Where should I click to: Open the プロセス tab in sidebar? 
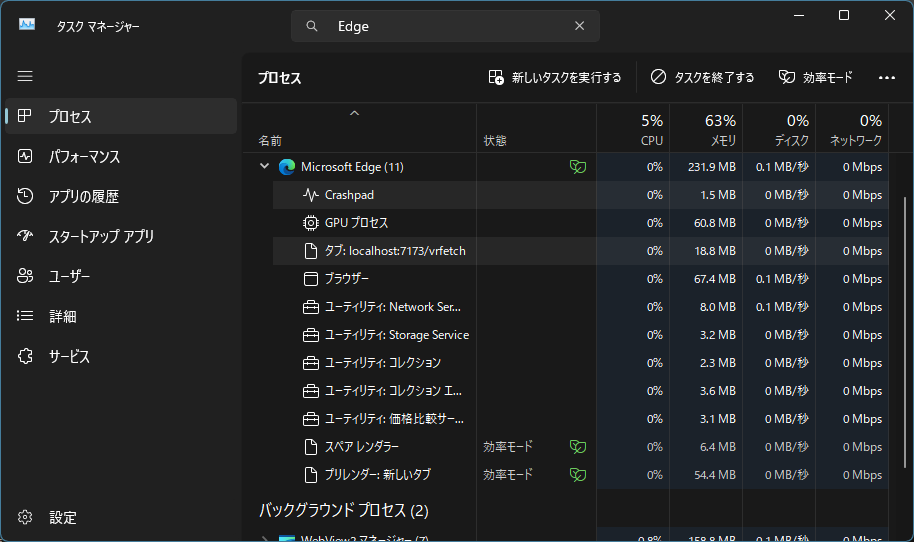[x=121, y=117]
